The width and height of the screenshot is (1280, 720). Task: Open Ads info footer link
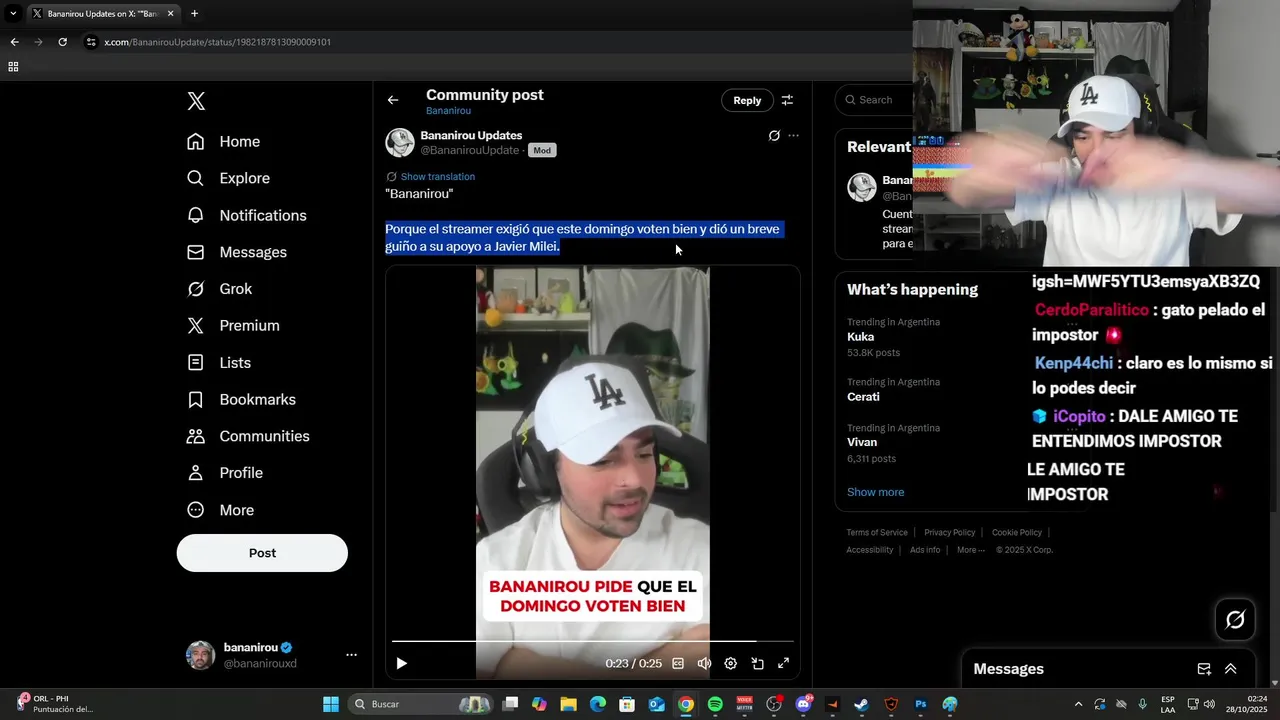[925, 550]
